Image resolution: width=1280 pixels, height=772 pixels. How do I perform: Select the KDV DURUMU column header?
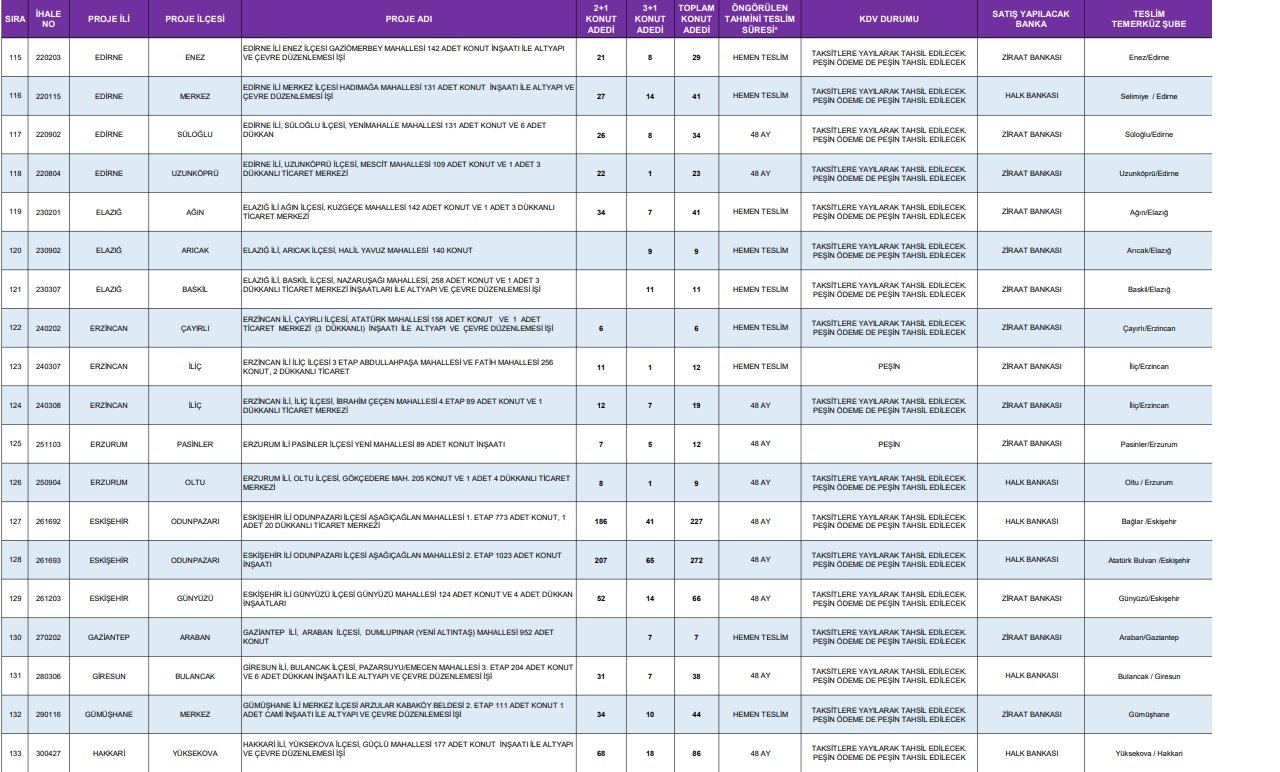pos(889,19)
